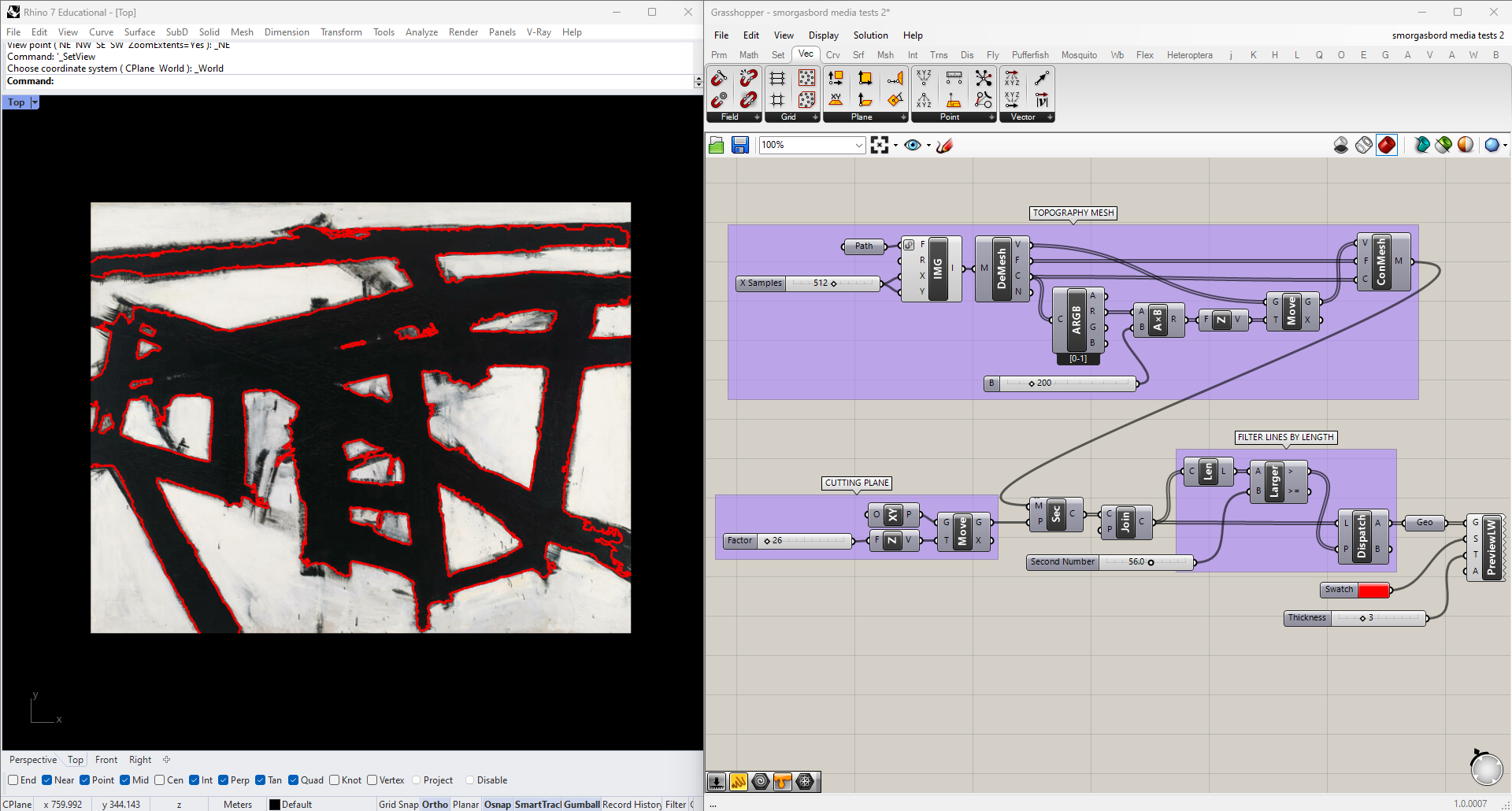Toggle Grid Snap in status bar
Screen dimensions: 1512x811
click(x=398, y=804)
